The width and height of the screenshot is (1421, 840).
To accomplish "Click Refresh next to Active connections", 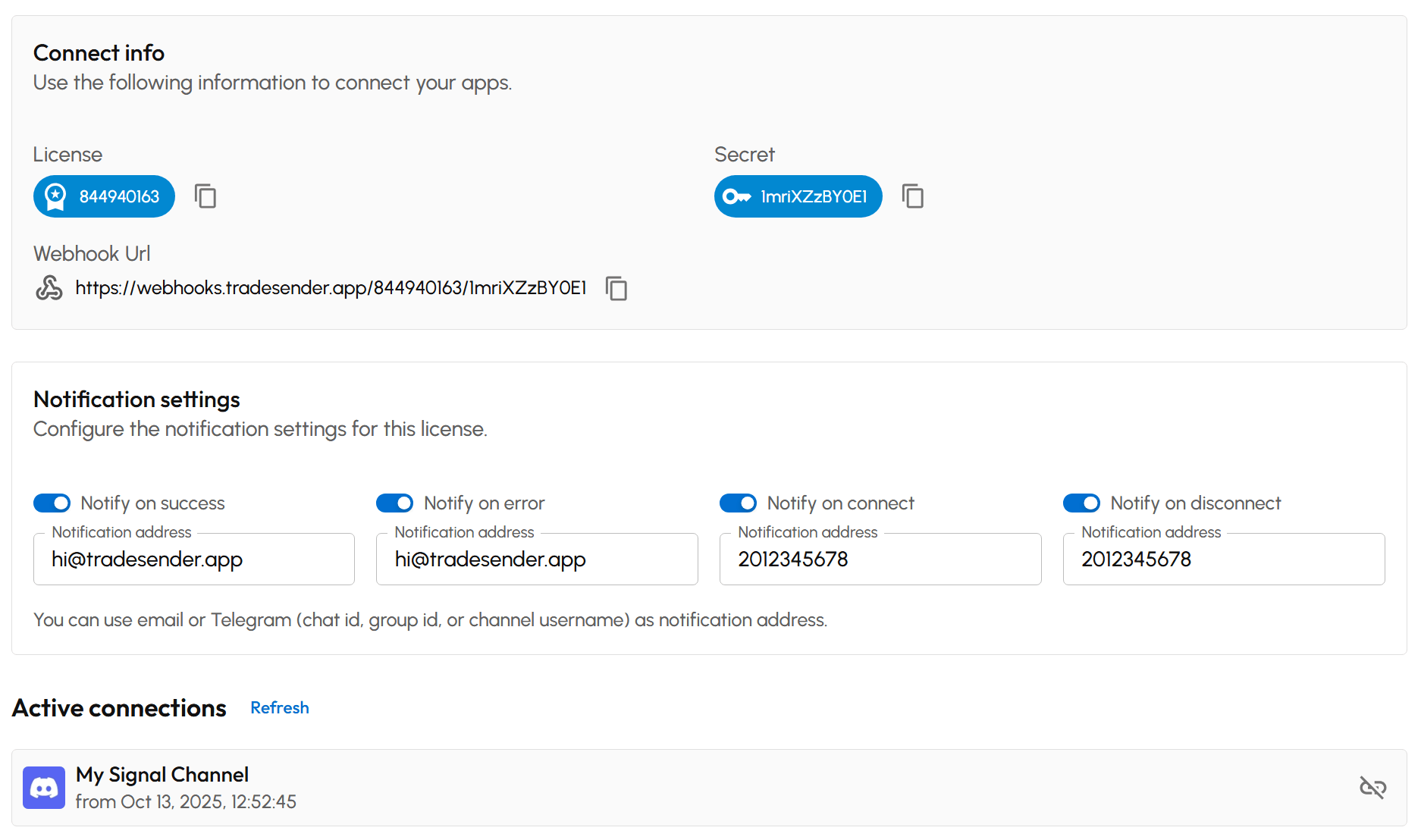I will (279, 707).
